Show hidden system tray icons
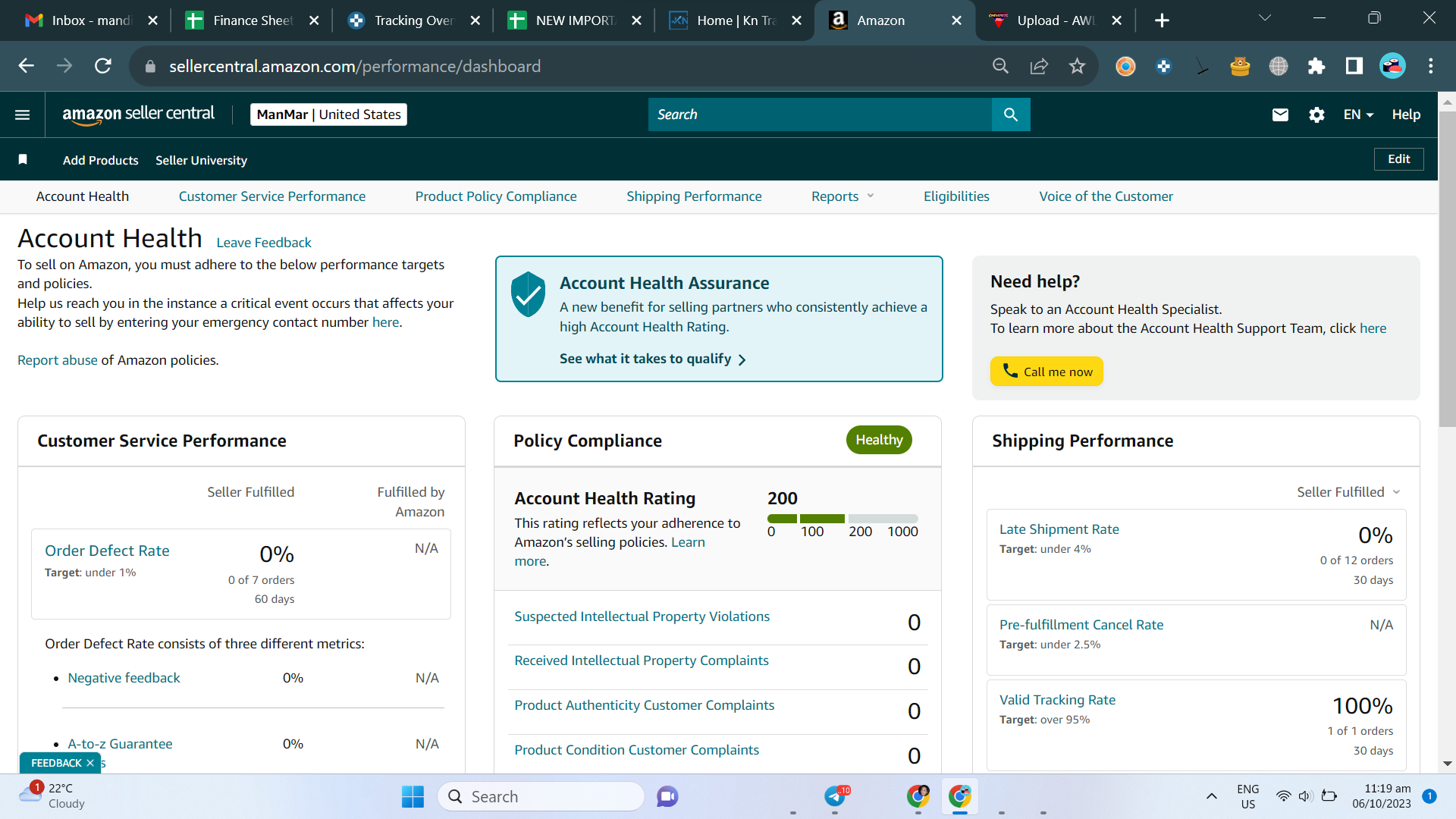Image resolution: width=1456 pixels, height=819 pixels. pyautogui.click(x=1212, y=796)
